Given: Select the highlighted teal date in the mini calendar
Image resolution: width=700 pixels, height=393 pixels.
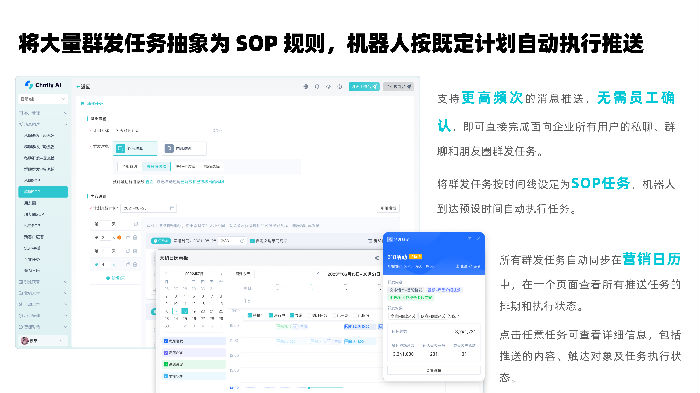Looking at the screenshot, I should 184,311.
